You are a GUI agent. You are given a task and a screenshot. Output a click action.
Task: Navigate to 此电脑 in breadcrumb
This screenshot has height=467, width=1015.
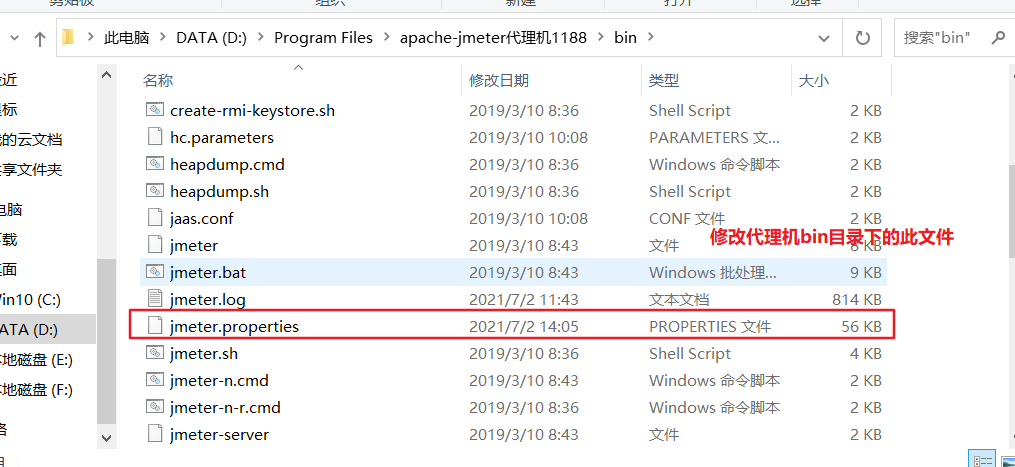tap(127, 38)
